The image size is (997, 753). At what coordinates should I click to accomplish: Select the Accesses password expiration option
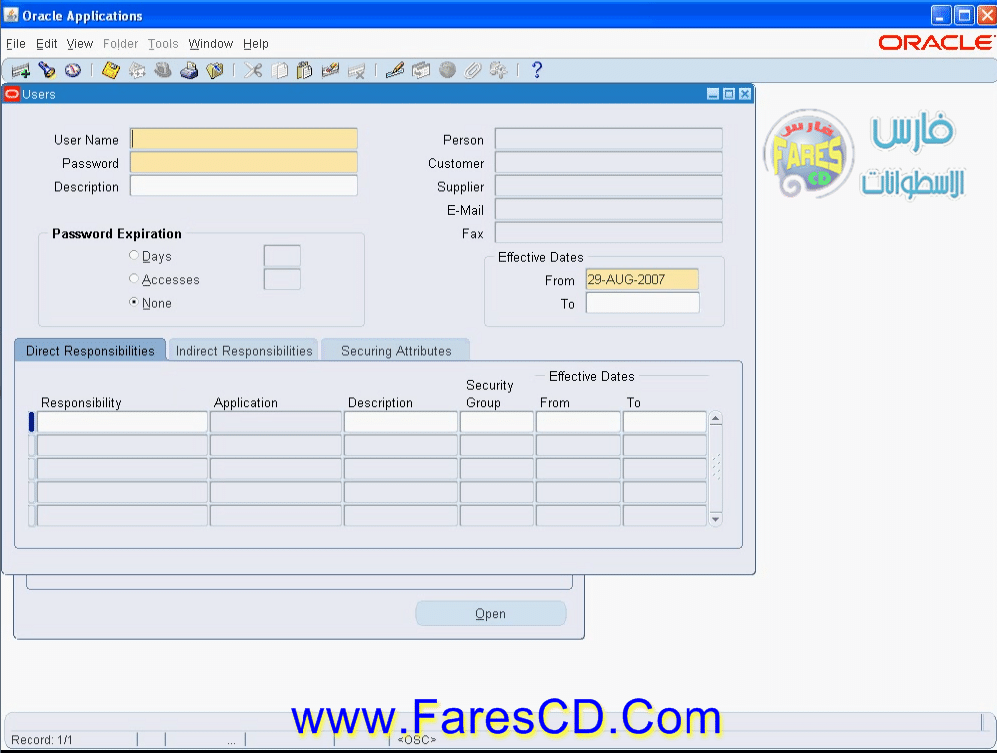(x=134, y=279)
